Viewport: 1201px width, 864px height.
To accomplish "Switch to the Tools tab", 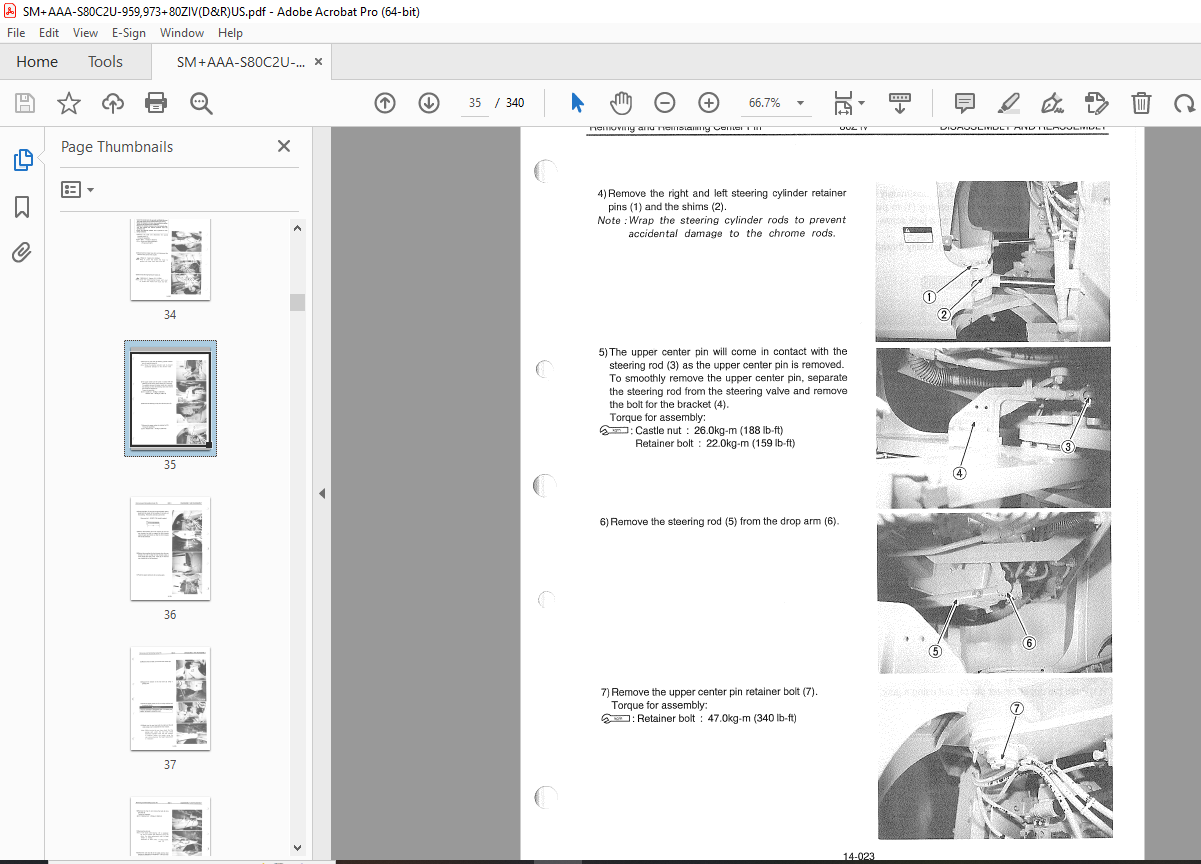I will click(105, 62).
